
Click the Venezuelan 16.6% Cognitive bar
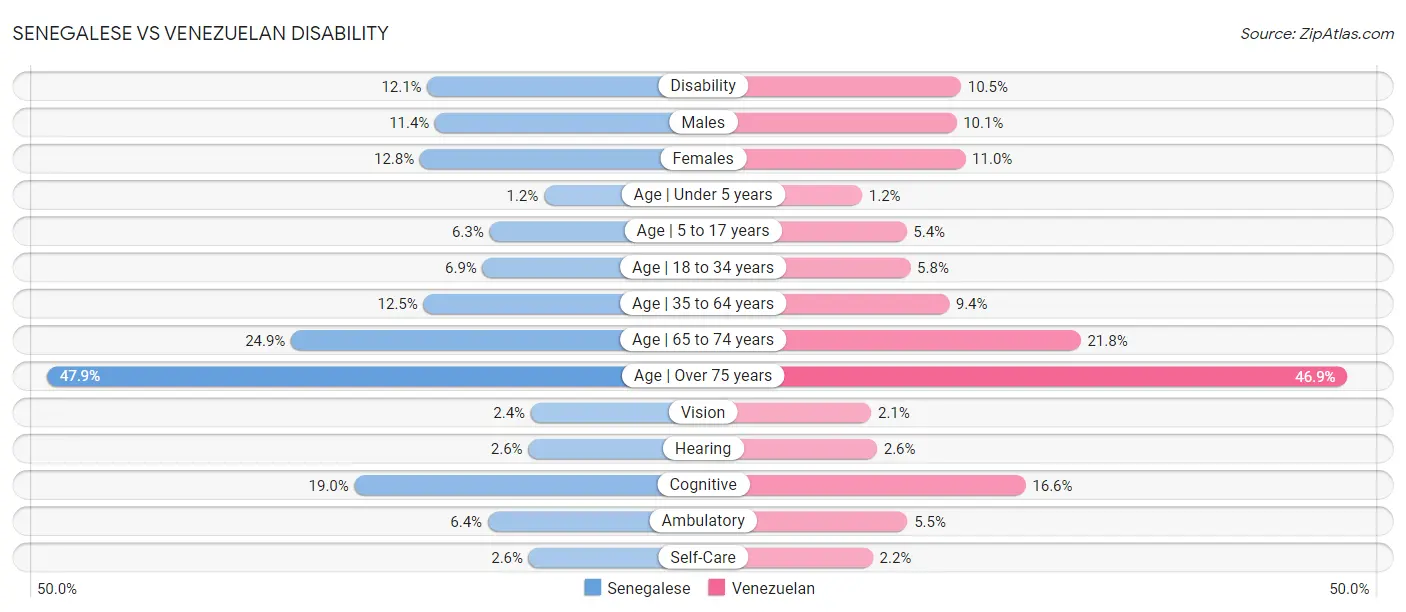(x=887, y=485)
